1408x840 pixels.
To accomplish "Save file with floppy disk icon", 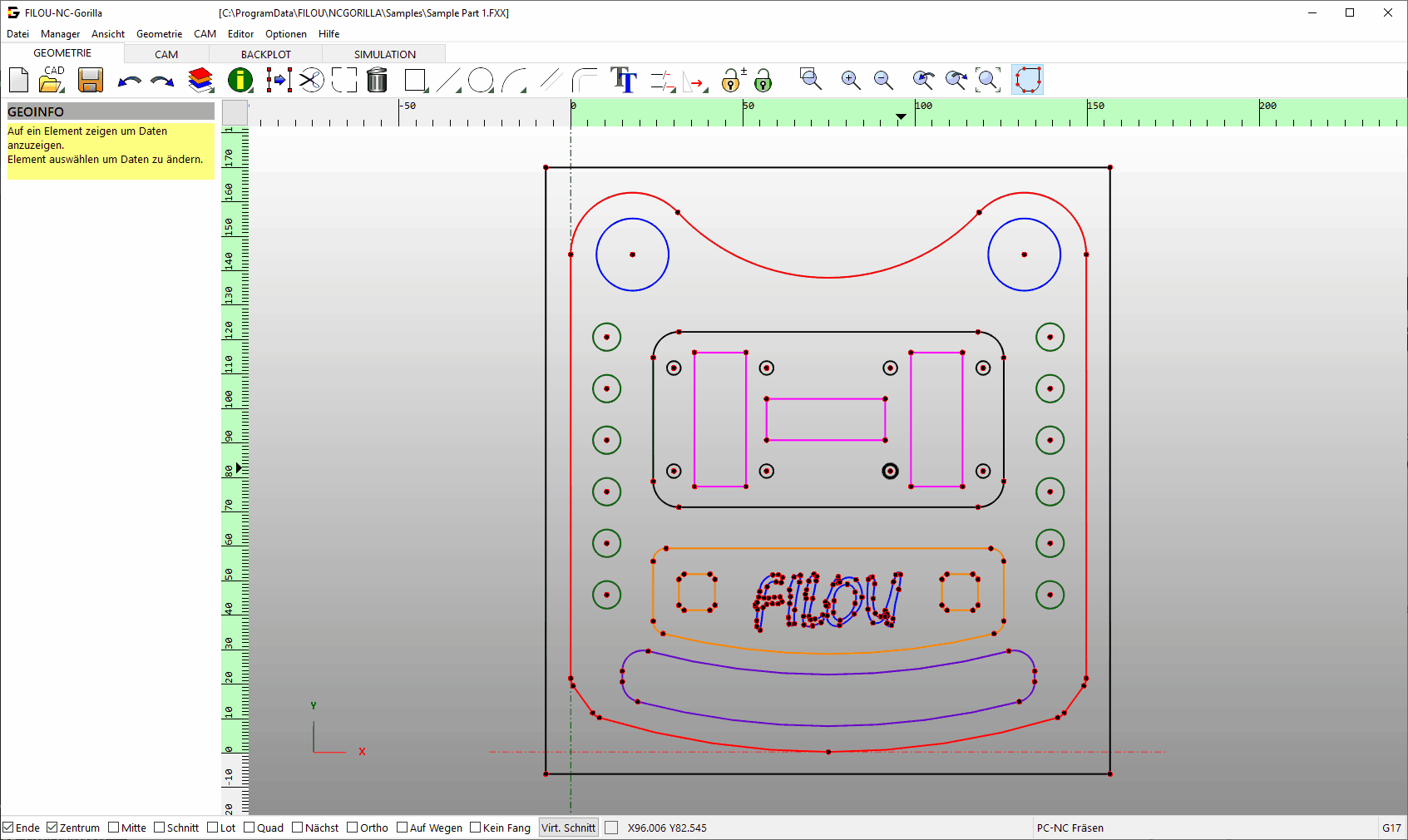I will click(x=90, y=81).
